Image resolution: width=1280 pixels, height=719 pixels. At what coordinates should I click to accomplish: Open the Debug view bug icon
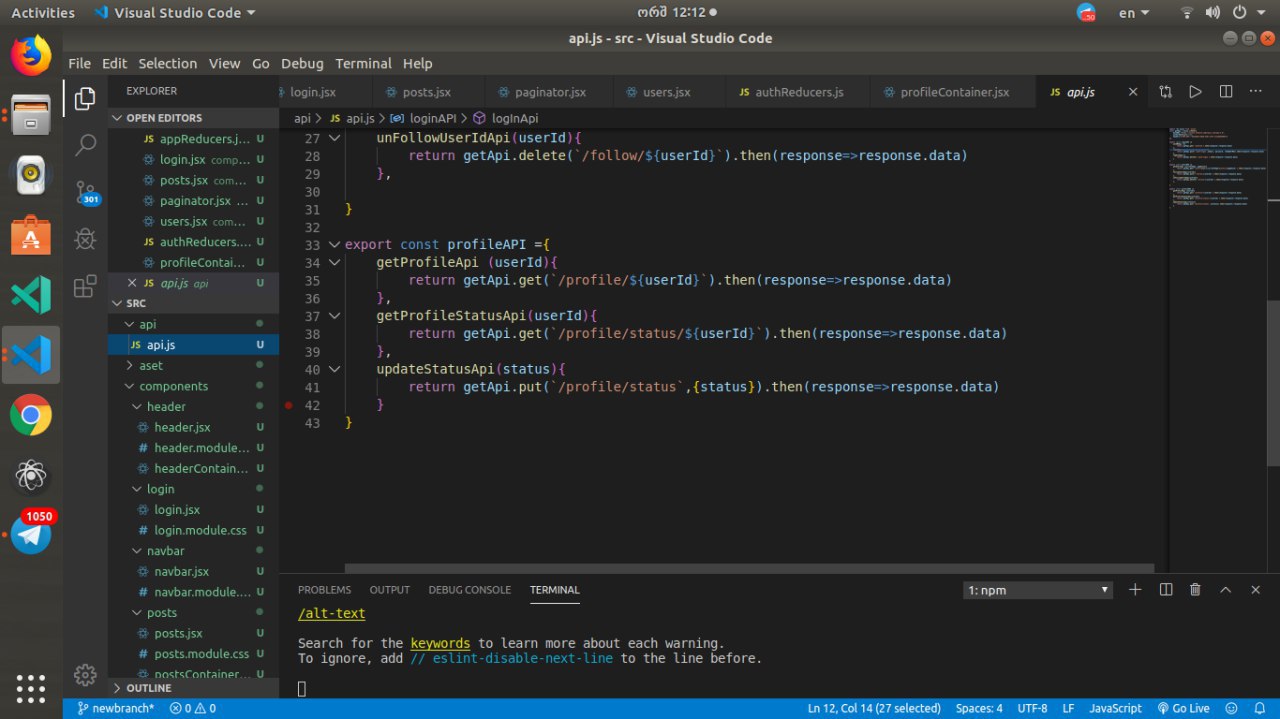[x=85, y=239]
